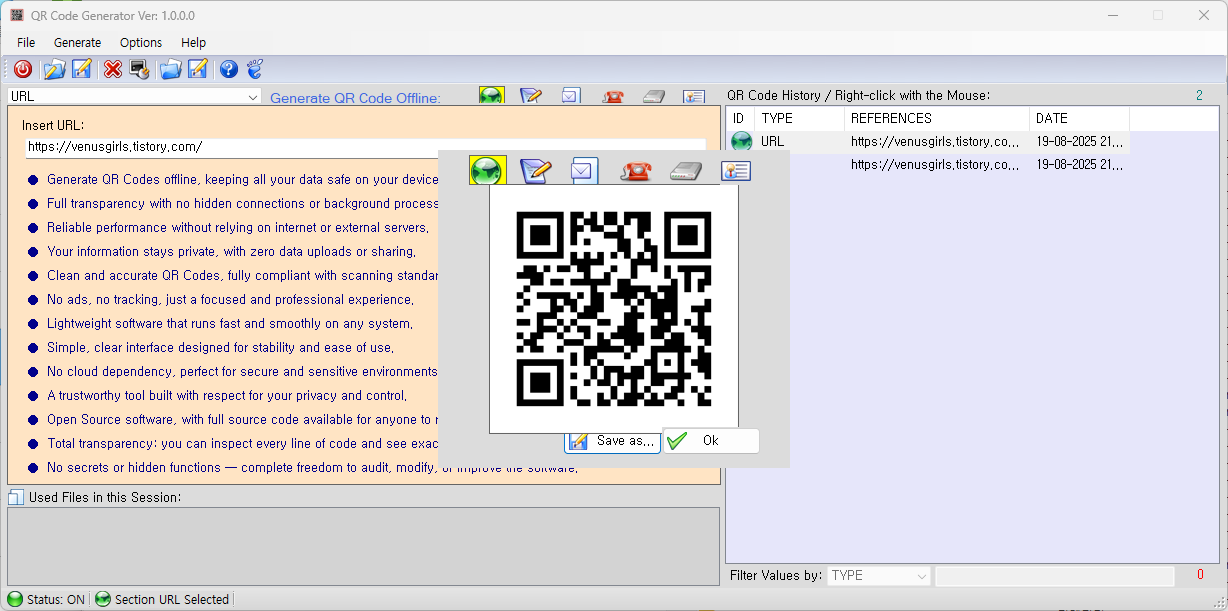Click the Save as... button

(612, 441)
